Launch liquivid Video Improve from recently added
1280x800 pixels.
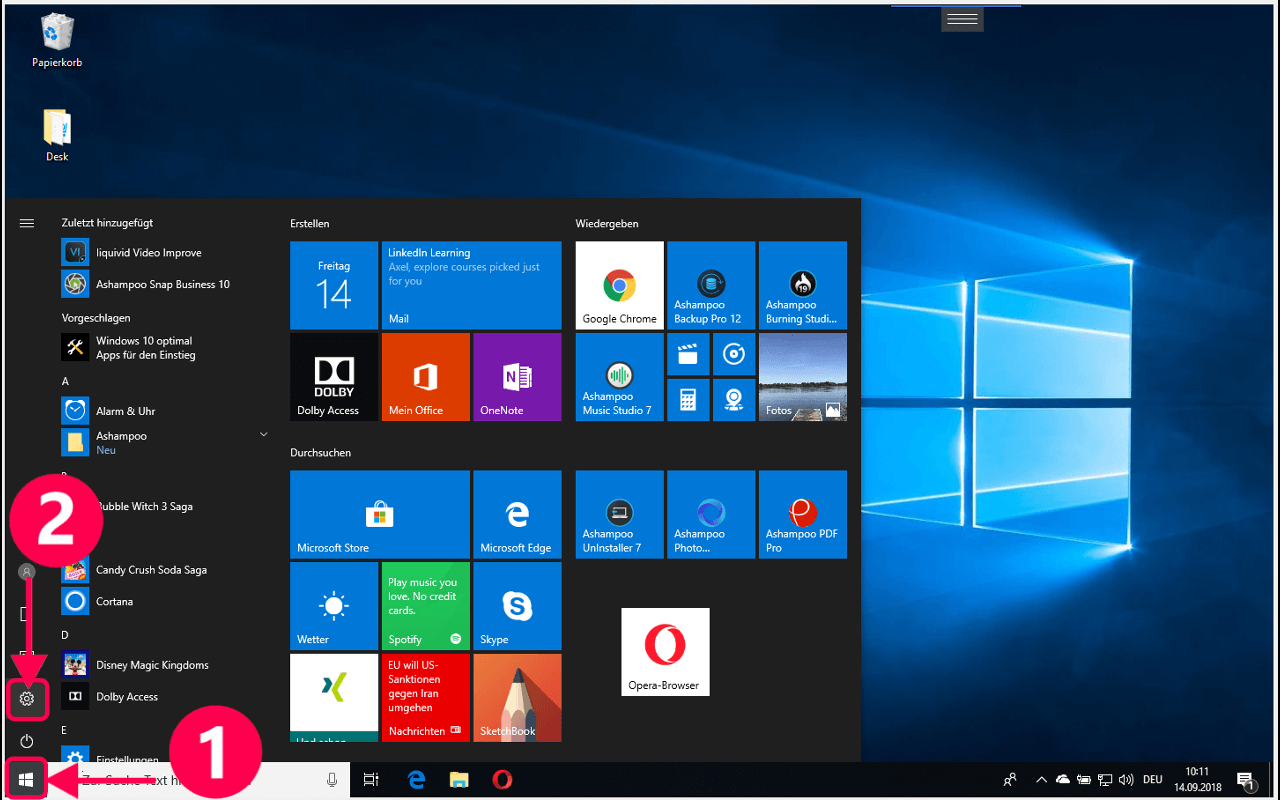[166, 253]
